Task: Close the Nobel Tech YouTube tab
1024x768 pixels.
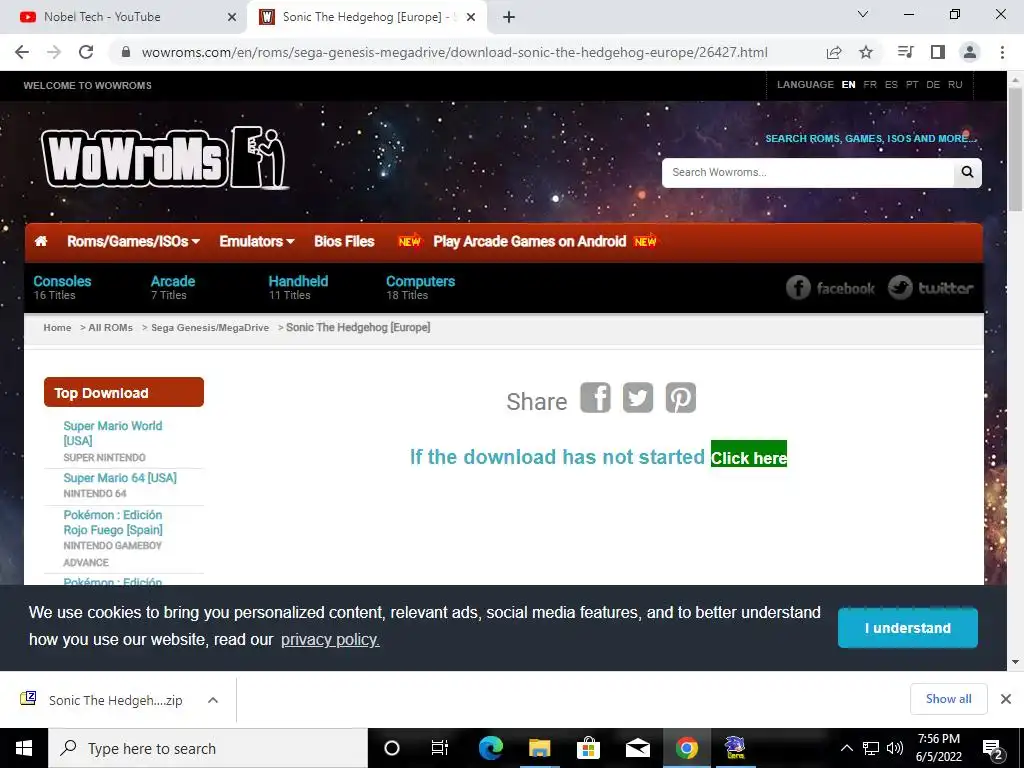Action: tap(232, 17)
